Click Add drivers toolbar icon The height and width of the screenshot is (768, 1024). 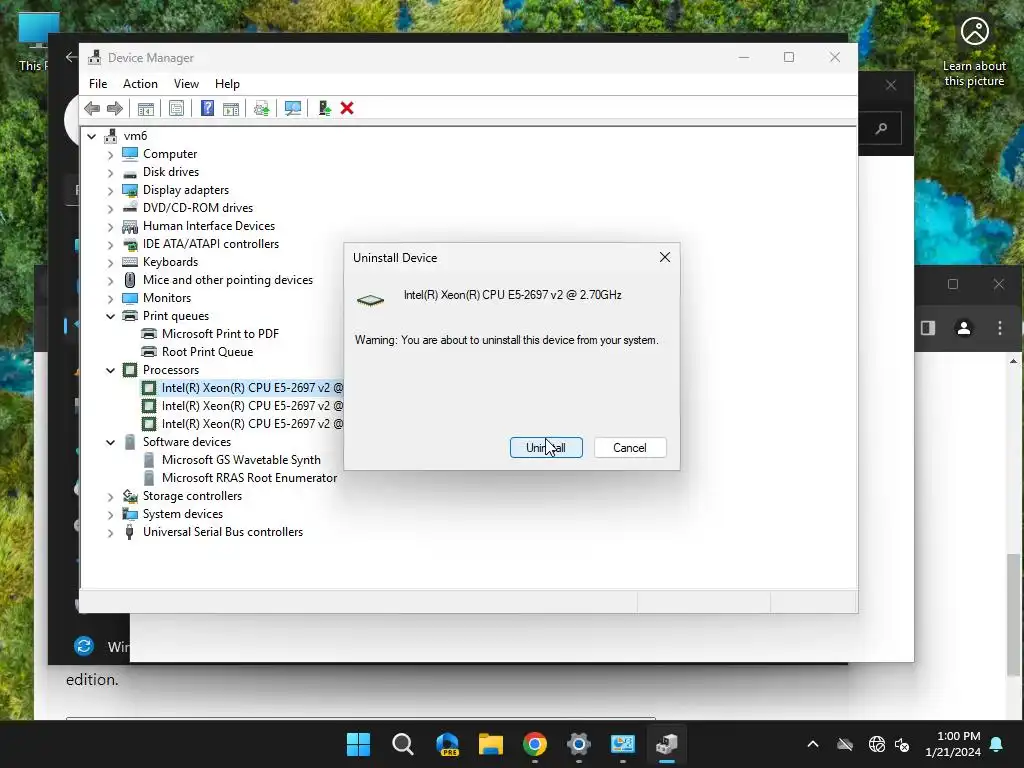pyautogui.click(x=325, y=108)
